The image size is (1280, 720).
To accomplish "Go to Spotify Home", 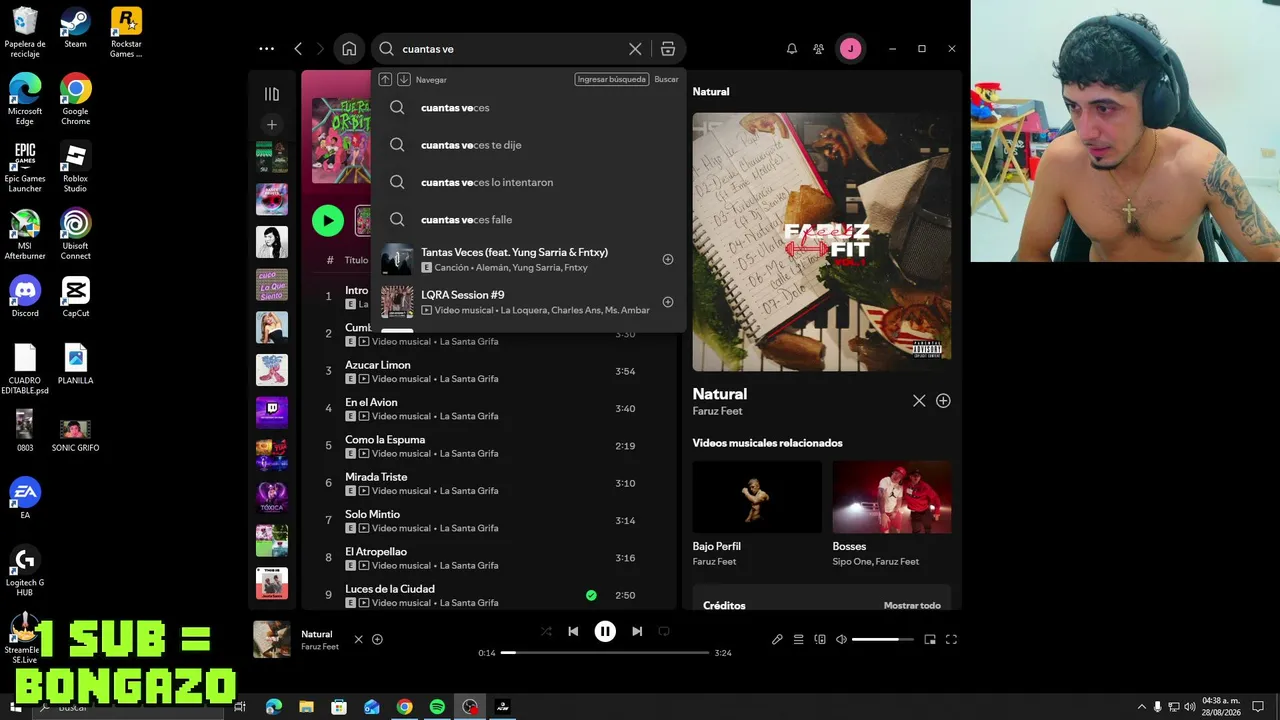I will click(x=349, y=48).
